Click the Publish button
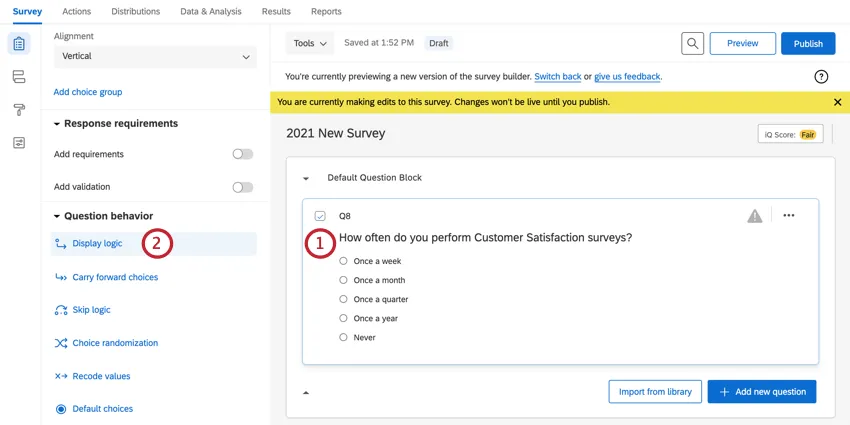Image resolution: width=850 pixels, height=425 pixels. [808, 43]
